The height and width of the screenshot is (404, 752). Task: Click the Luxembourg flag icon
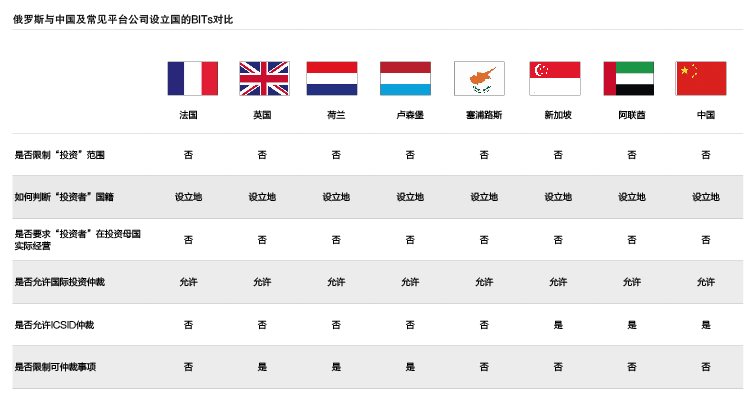(x=405, y=78)
